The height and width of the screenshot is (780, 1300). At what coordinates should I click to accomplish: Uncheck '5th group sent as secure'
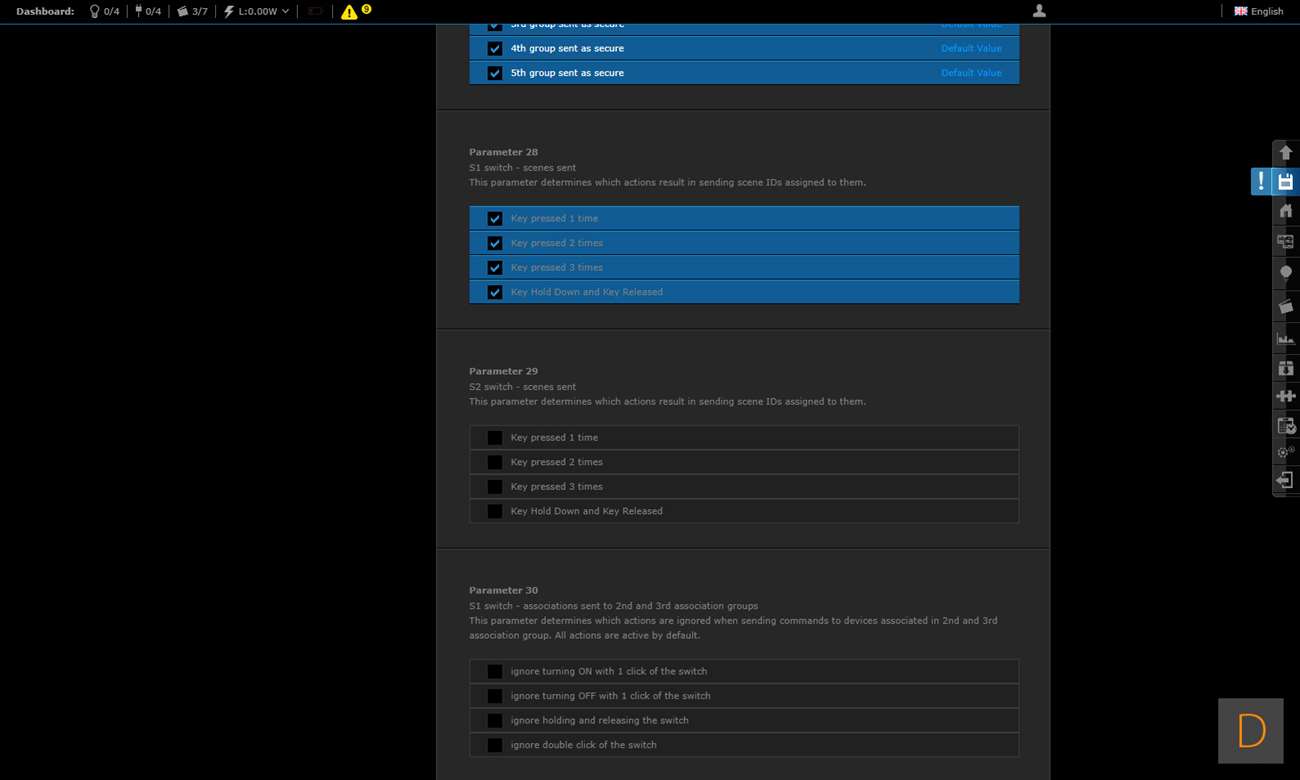pyautogui.click(x=495, y=73)
